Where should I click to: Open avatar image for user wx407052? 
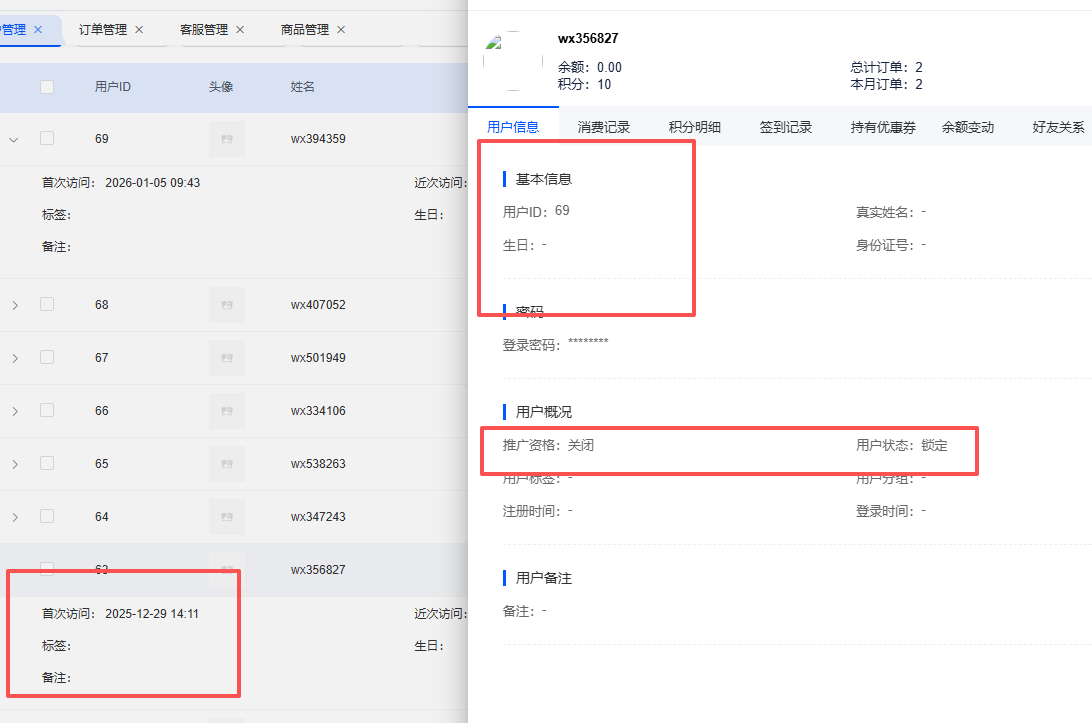[x=227, y=305]
